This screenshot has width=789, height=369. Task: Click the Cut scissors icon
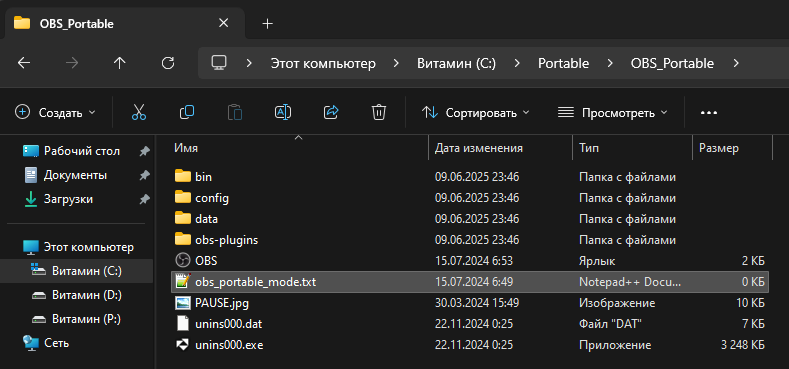[x=139, y=112]
